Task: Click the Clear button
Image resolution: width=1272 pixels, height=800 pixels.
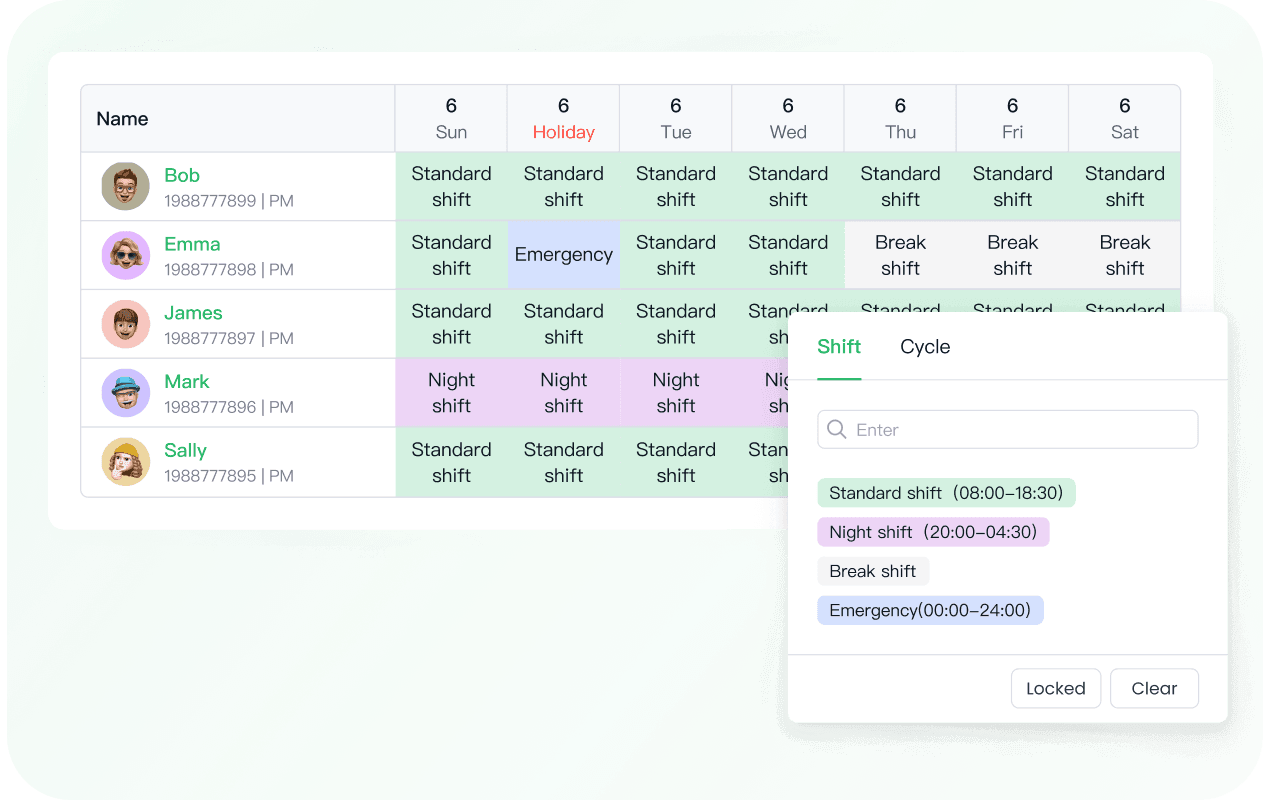Action: tap(1154, 688)
